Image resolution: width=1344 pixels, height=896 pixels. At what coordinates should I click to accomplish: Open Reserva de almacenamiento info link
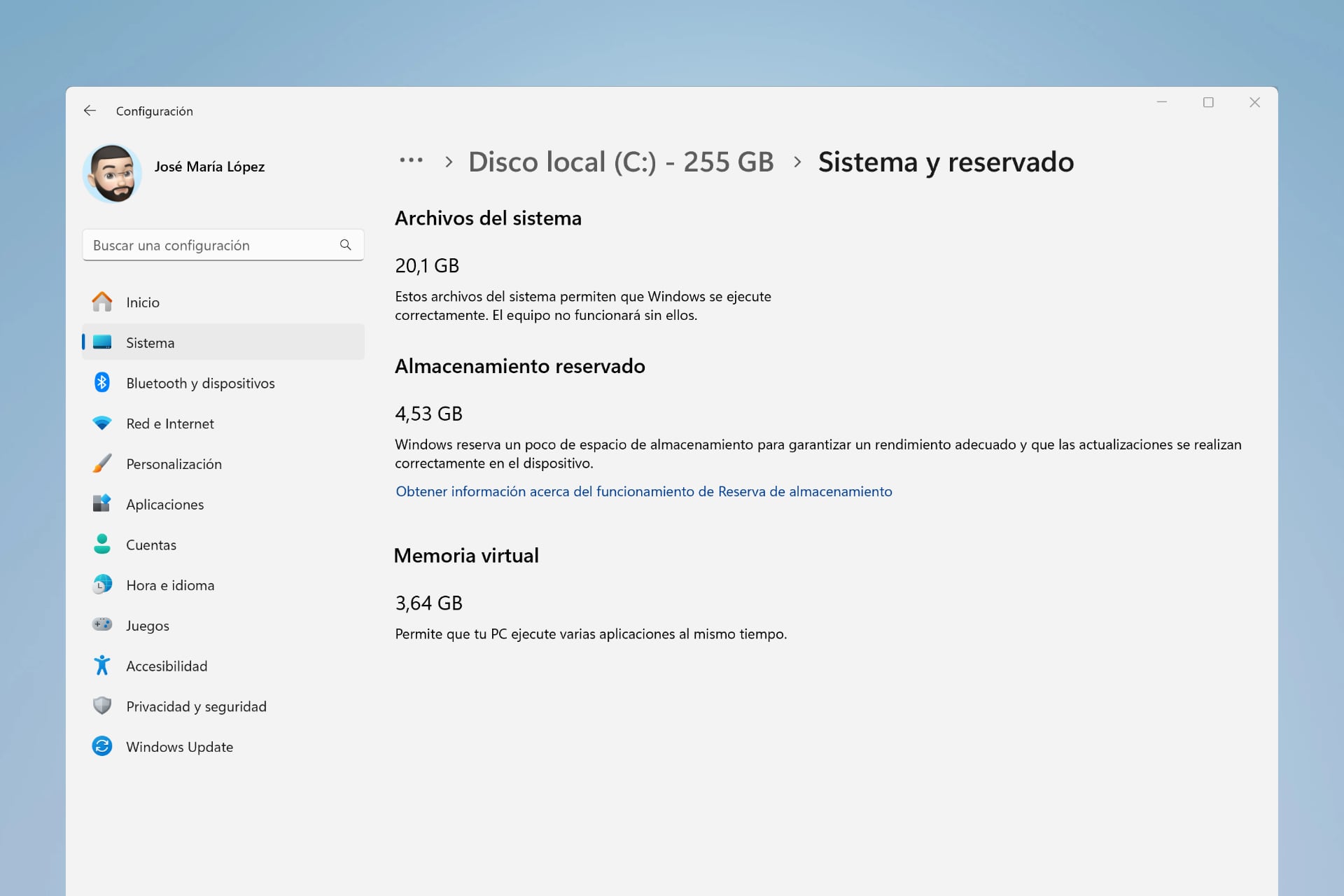pyautogui.click(x=643, y=491)
